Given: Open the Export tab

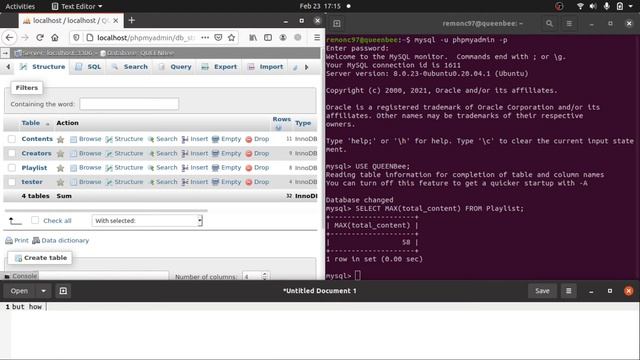Looking at the screenshot, I should pyautogui.click(x=219, y=67).
